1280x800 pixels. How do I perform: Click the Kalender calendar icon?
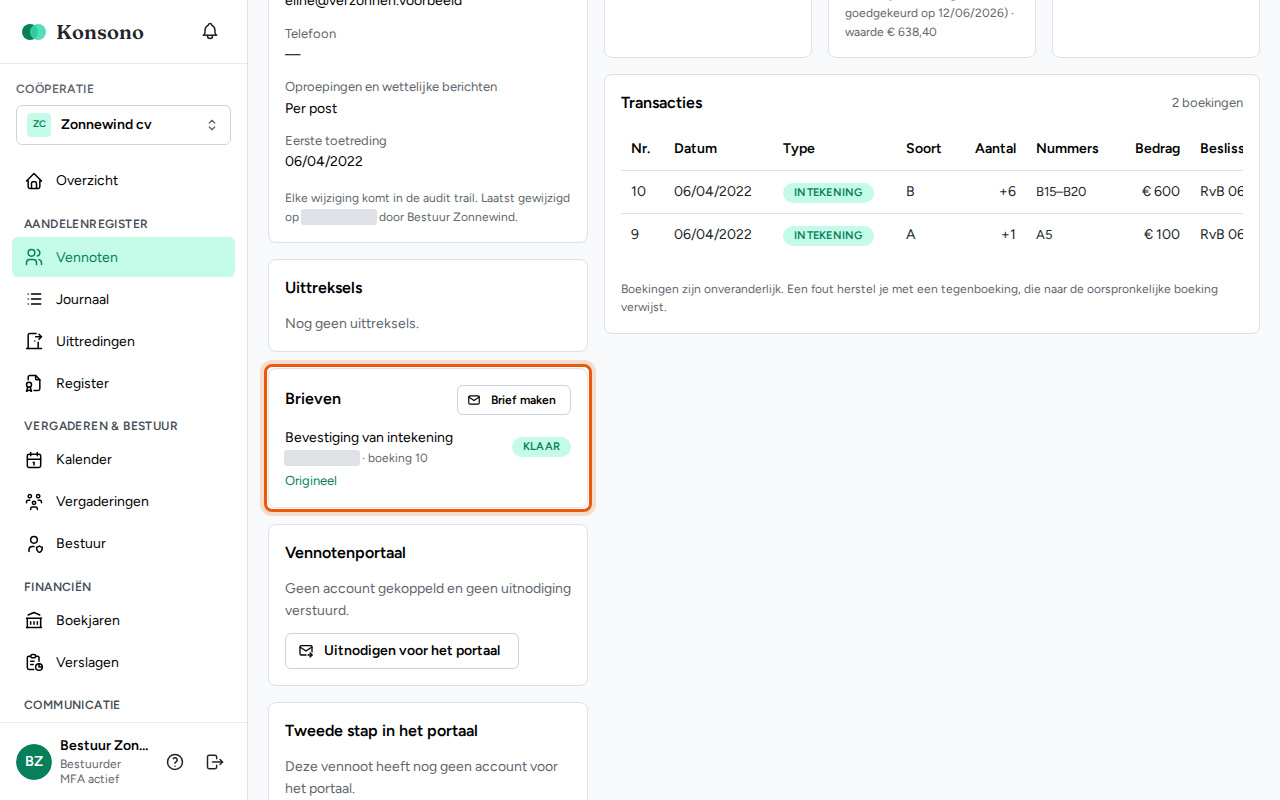[35, 460]
